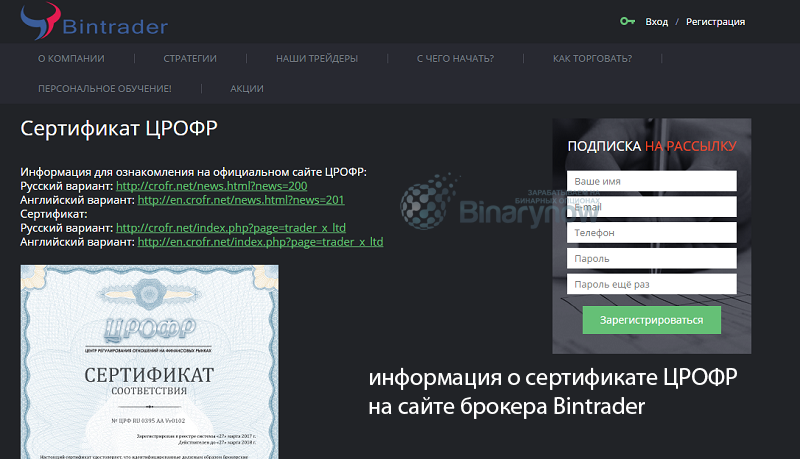The width and height of the screenshot is (800, 459).
Task: Click the Bintrader logo
Action: [94, 21]
